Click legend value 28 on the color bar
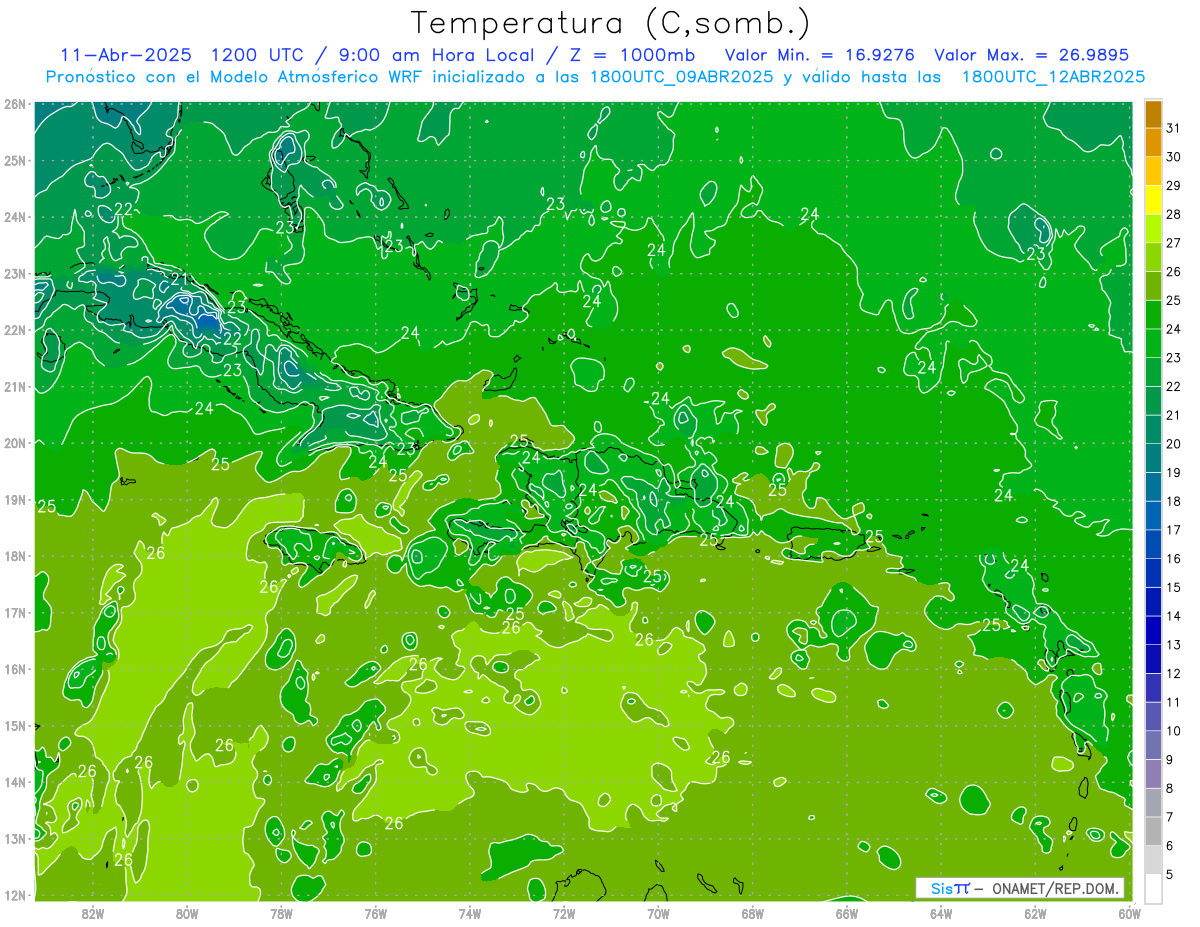The width and height of the screenshot is (1200, 927). click(x=1173, y=214)
